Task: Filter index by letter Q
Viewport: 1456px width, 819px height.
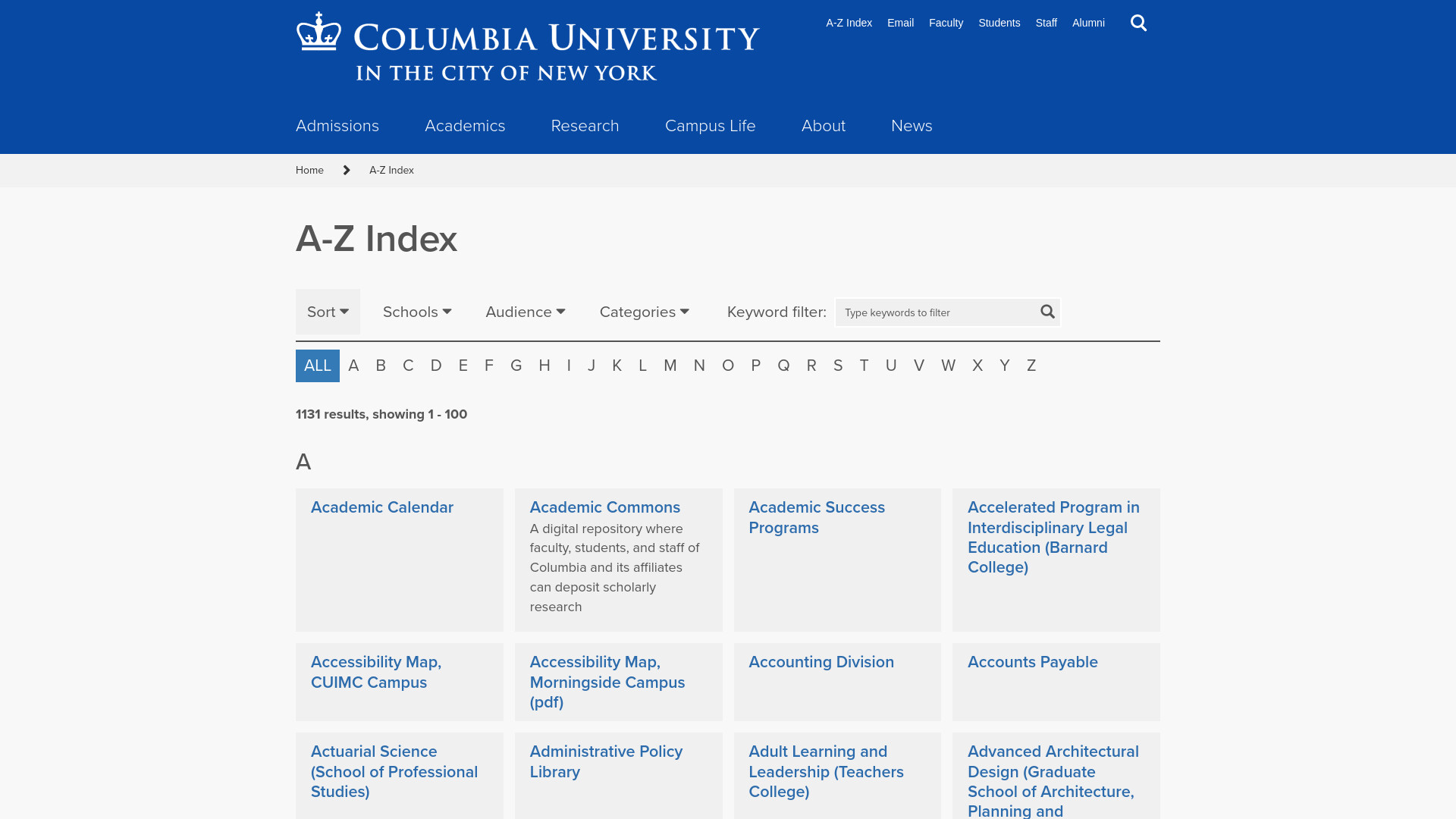Action: point(783,366)
